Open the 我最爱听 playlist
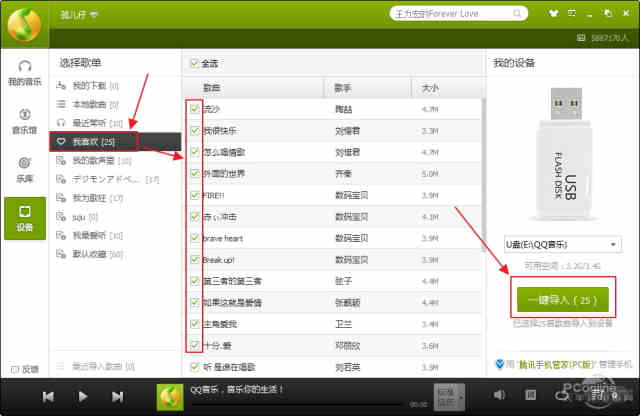Screen dimensions: 640x416 pos(97,236)
